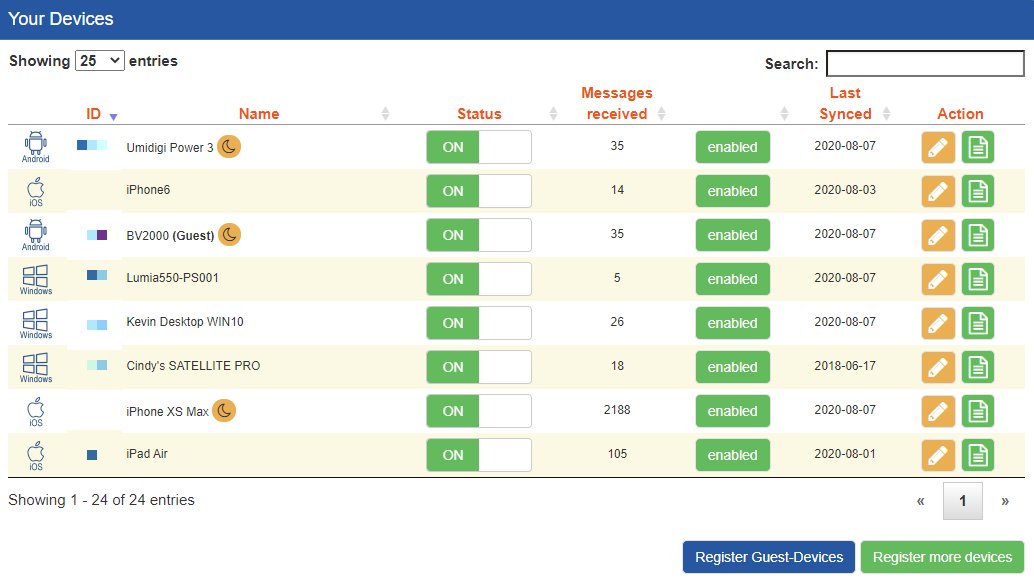
Task: Toggle the ON switch for Umidigi Power 3
Action: coord(478,147)
